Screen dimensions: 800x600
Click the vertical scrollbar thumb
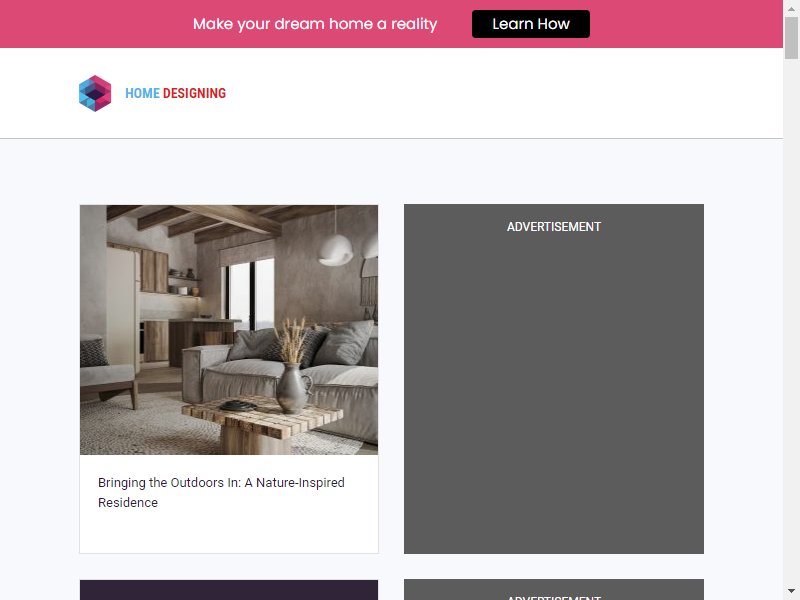[791, 38]
